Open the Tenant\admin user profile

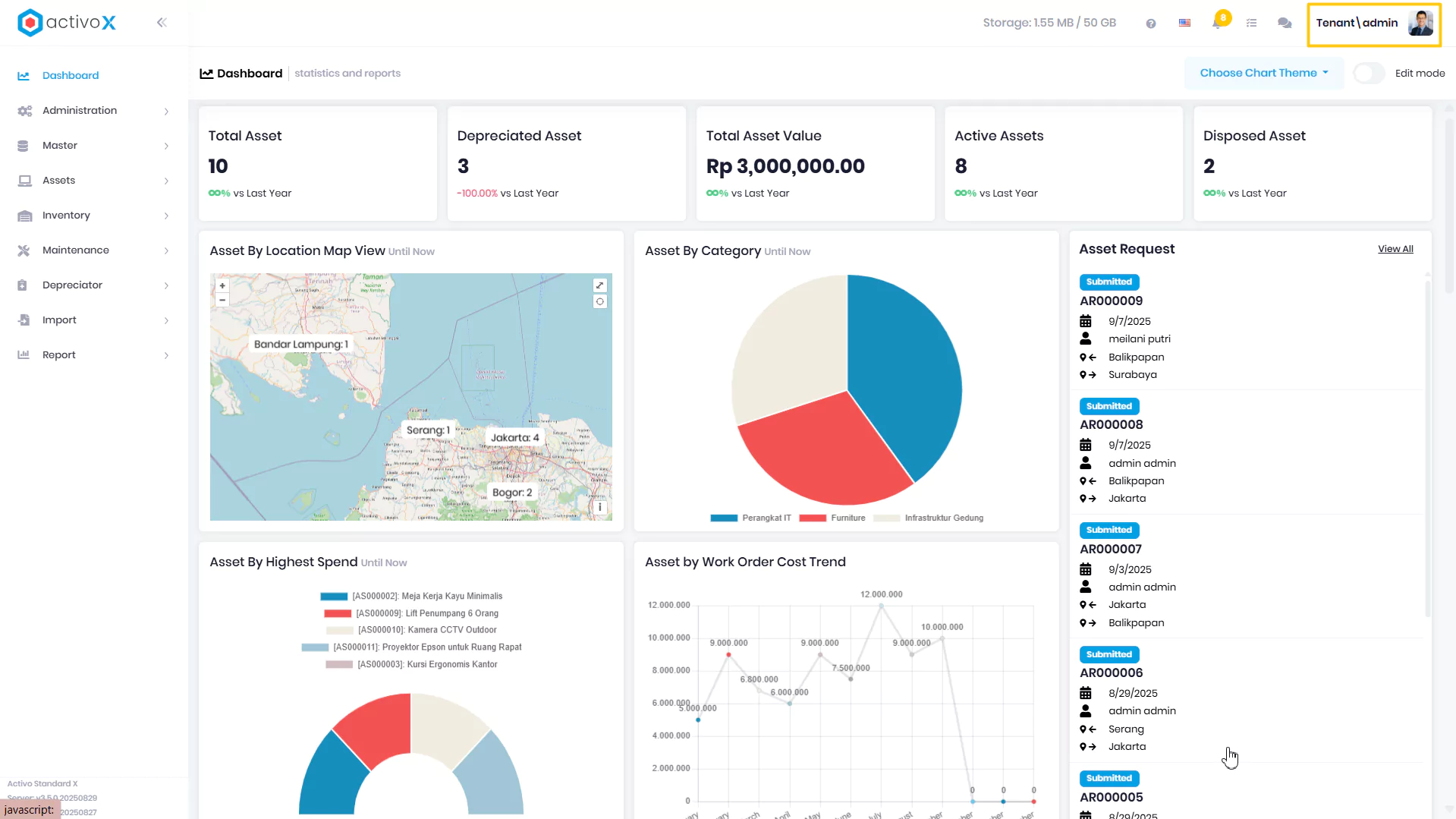[1374, 24]
